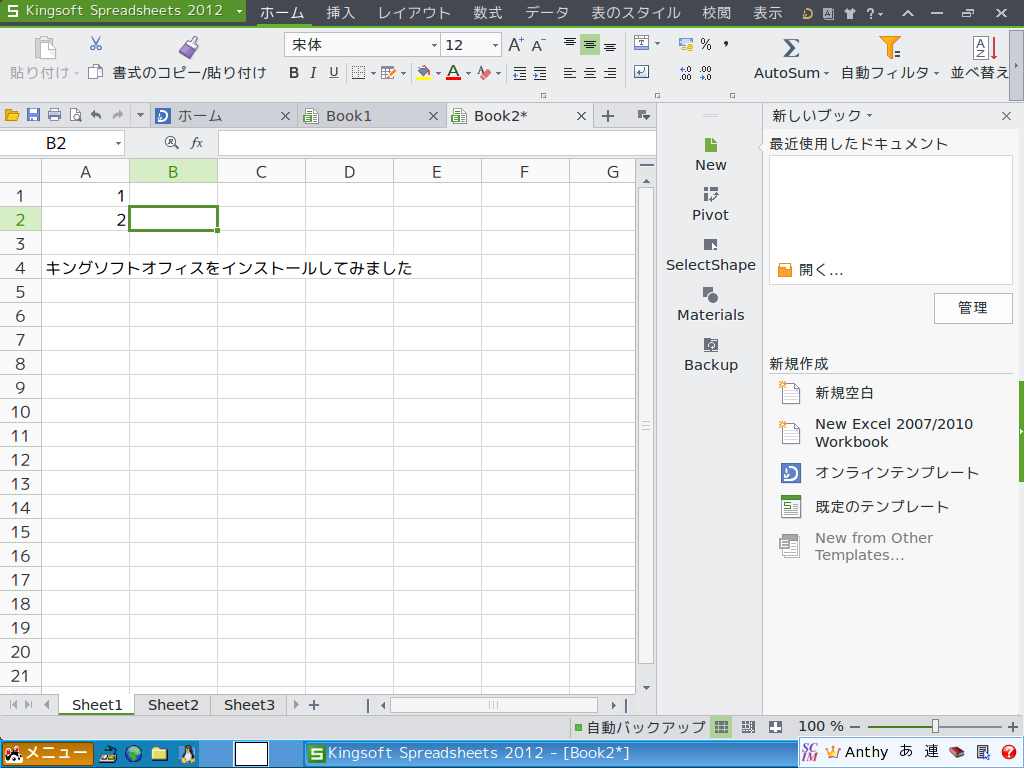
Task: Open the 数式 ribbon tab
Action: 488,13
